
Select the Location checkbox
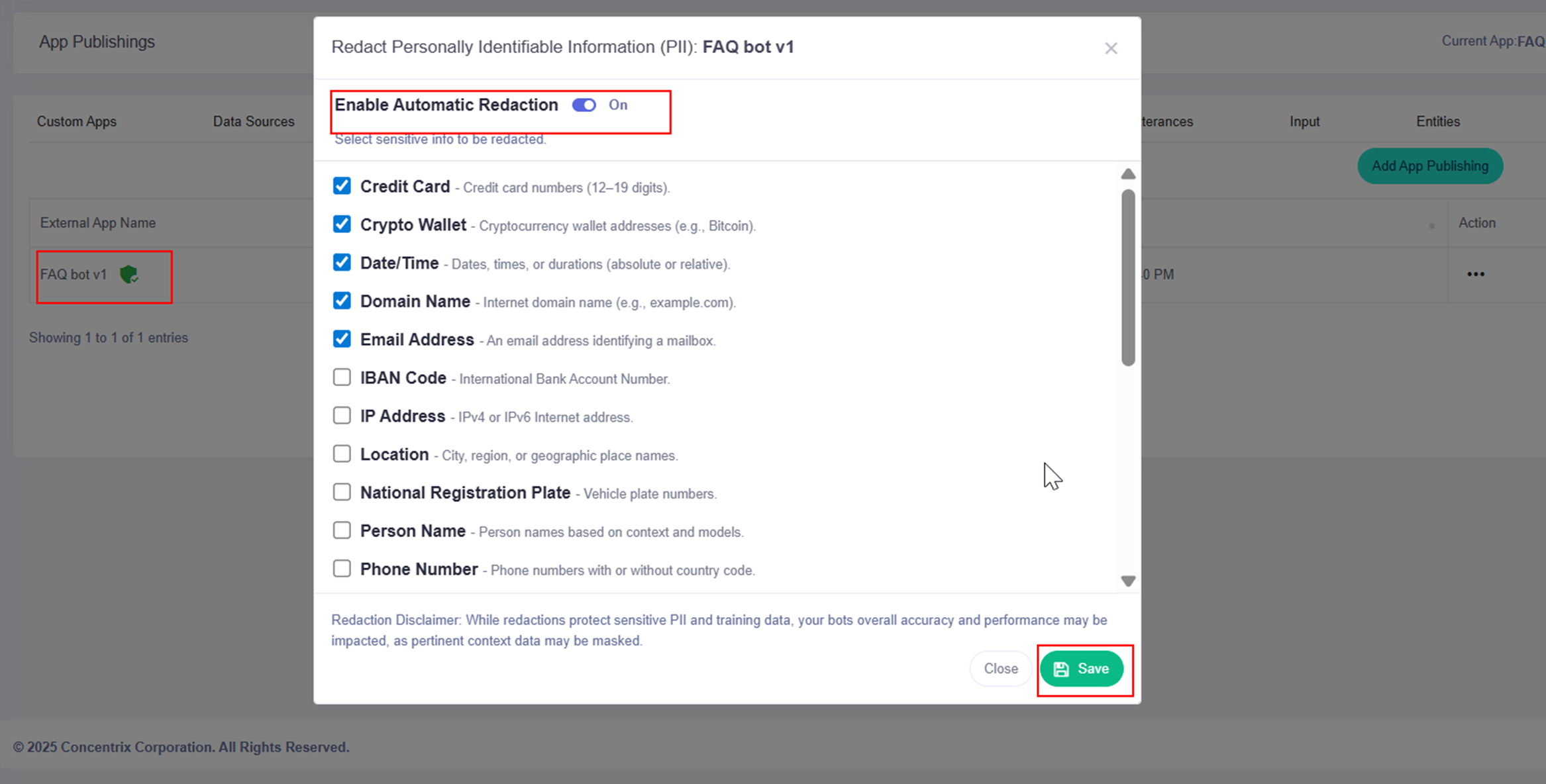click(342, 454)
